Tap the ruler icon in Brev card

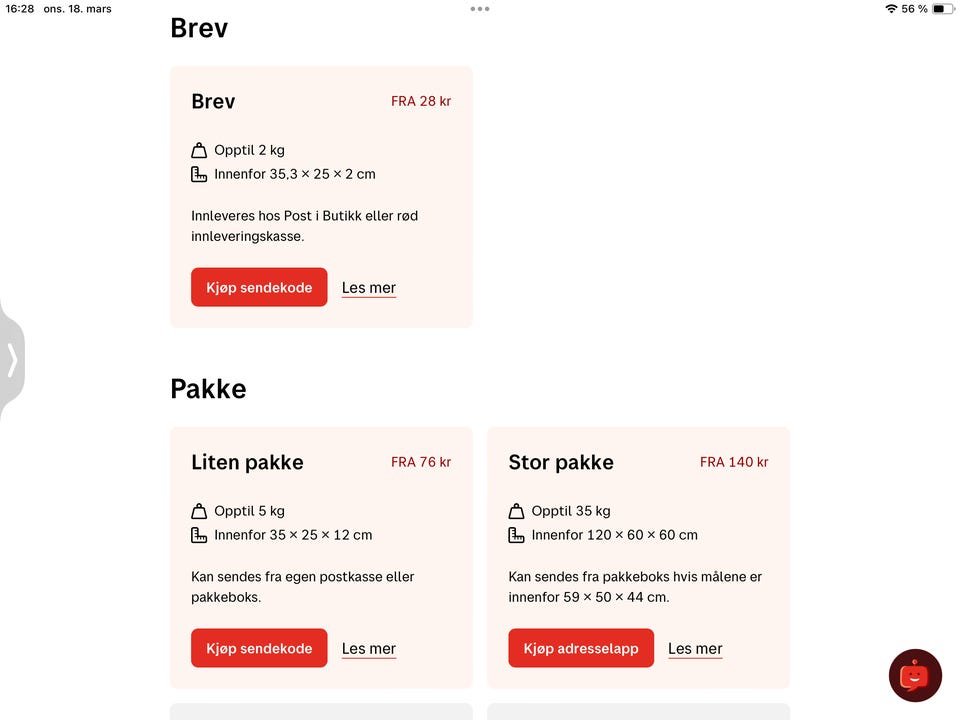tap(199, 174)
